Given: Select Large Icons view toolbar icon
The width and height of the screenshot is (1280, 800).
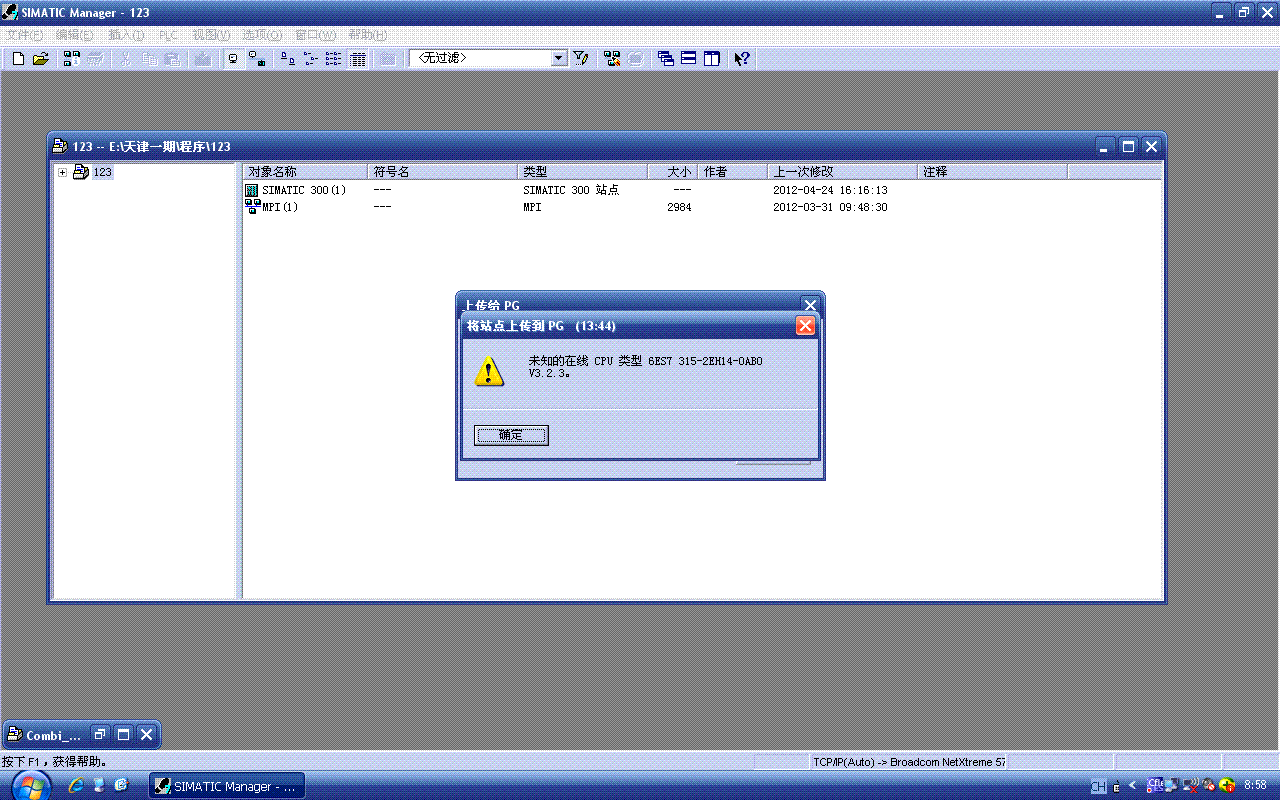Looking at the screenshot, I should click(x=287, y=59).
